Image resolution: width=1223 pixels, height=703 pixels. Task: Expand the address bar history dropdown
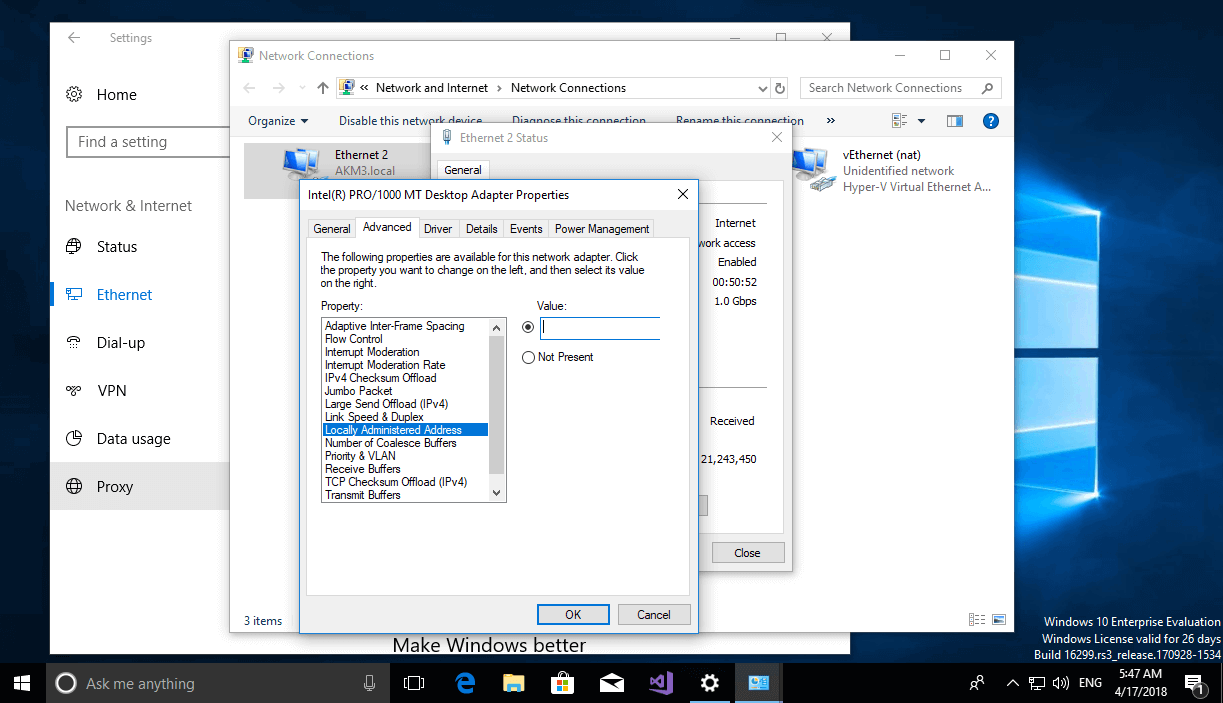[763, 88]
